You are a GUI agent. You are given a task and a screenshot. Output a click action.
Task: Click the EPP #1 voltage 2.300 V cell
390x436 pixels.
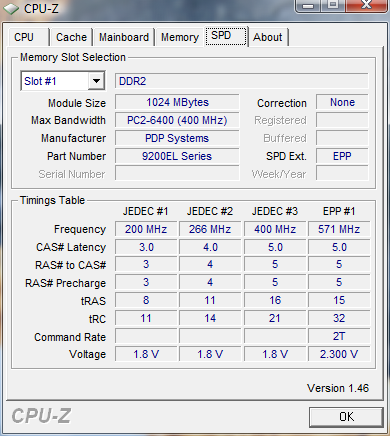pos(339,354)
